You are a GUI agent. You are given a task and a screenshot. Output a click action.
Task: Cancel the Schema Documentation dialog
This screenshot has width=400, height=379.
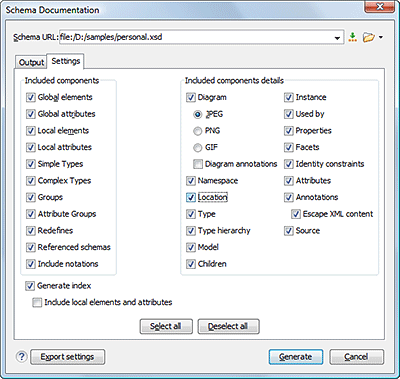[x=357, y=357]
